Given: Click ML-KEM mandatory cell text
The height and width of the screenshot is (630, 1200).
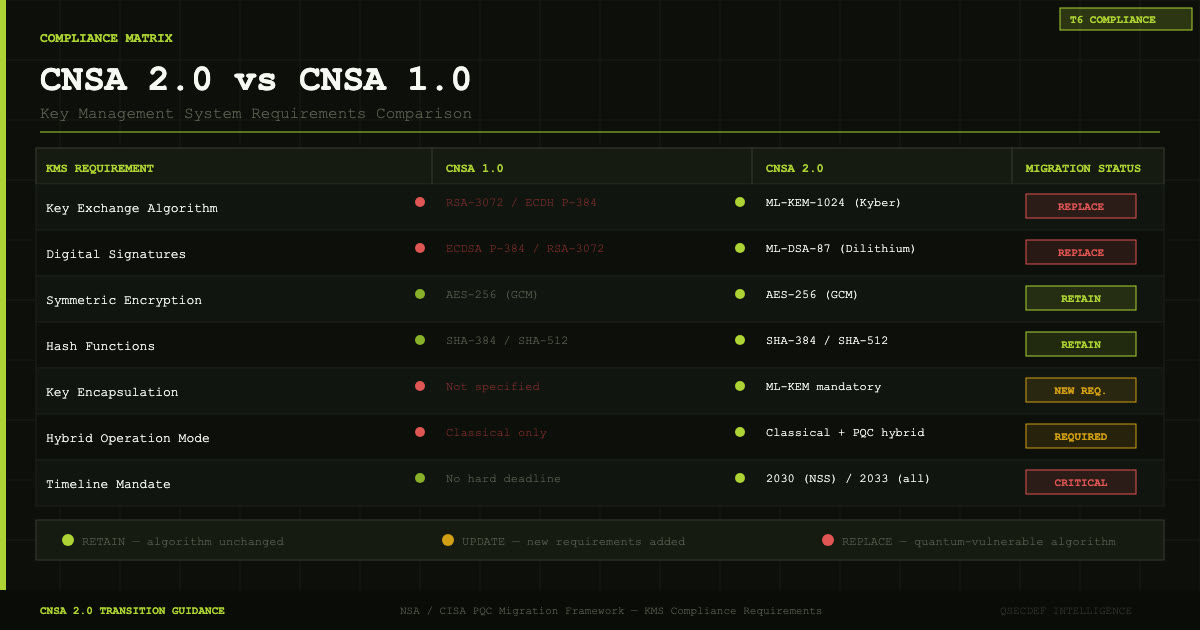Looking at the screenshot, I should tap(824, 386).
